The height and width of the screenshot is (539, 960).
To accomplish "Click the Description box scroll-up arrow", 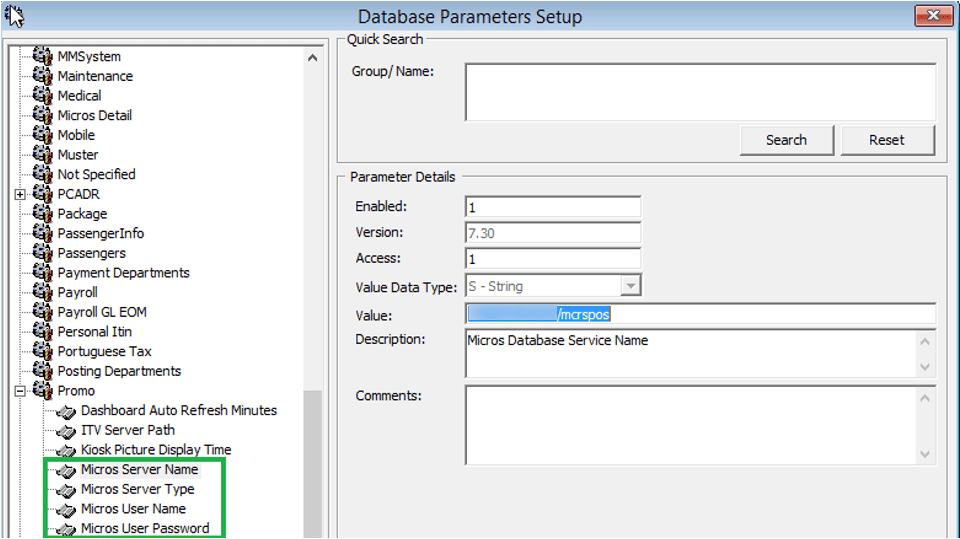I will [x=925, y=341].
